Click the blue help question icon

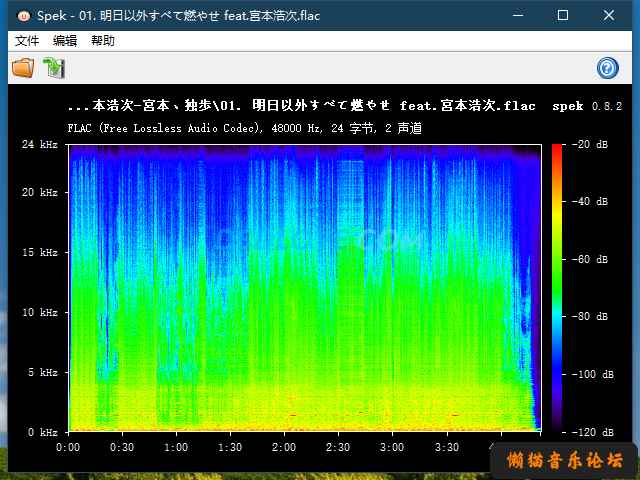[x=607, y=68]
